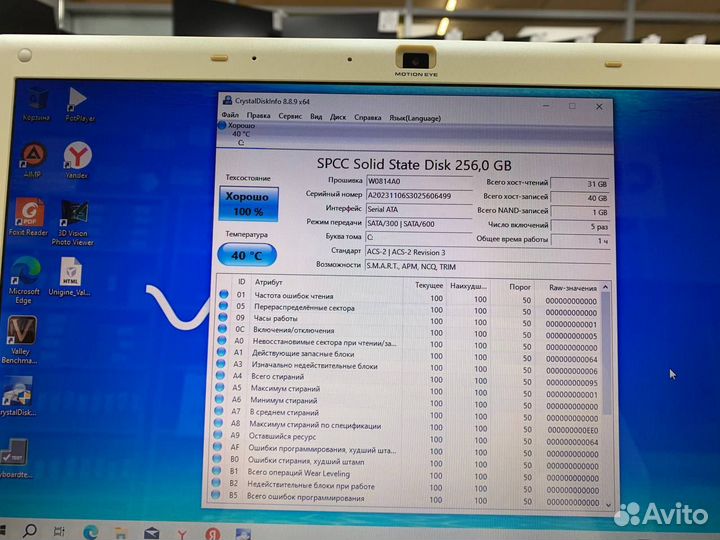Image resolution: width=720 pixels, height=540 pixels.
Task: Select the Всего стираний row
Action: pos(407,379)
